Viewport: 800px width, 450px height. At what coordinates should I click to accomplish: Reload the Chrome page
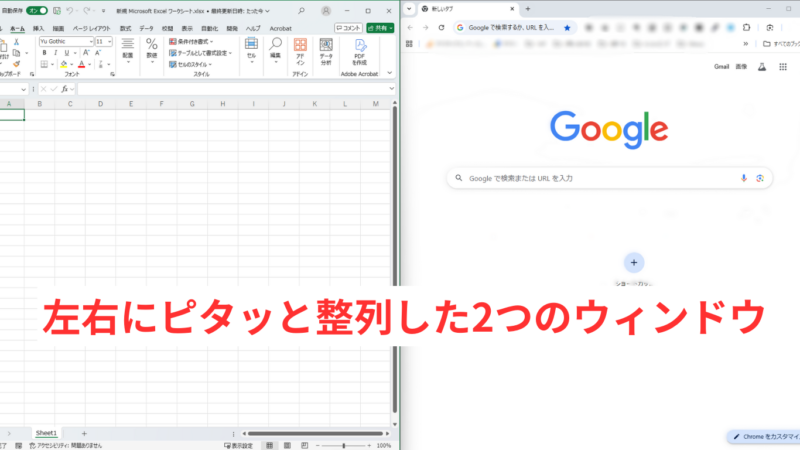[441, 27]
